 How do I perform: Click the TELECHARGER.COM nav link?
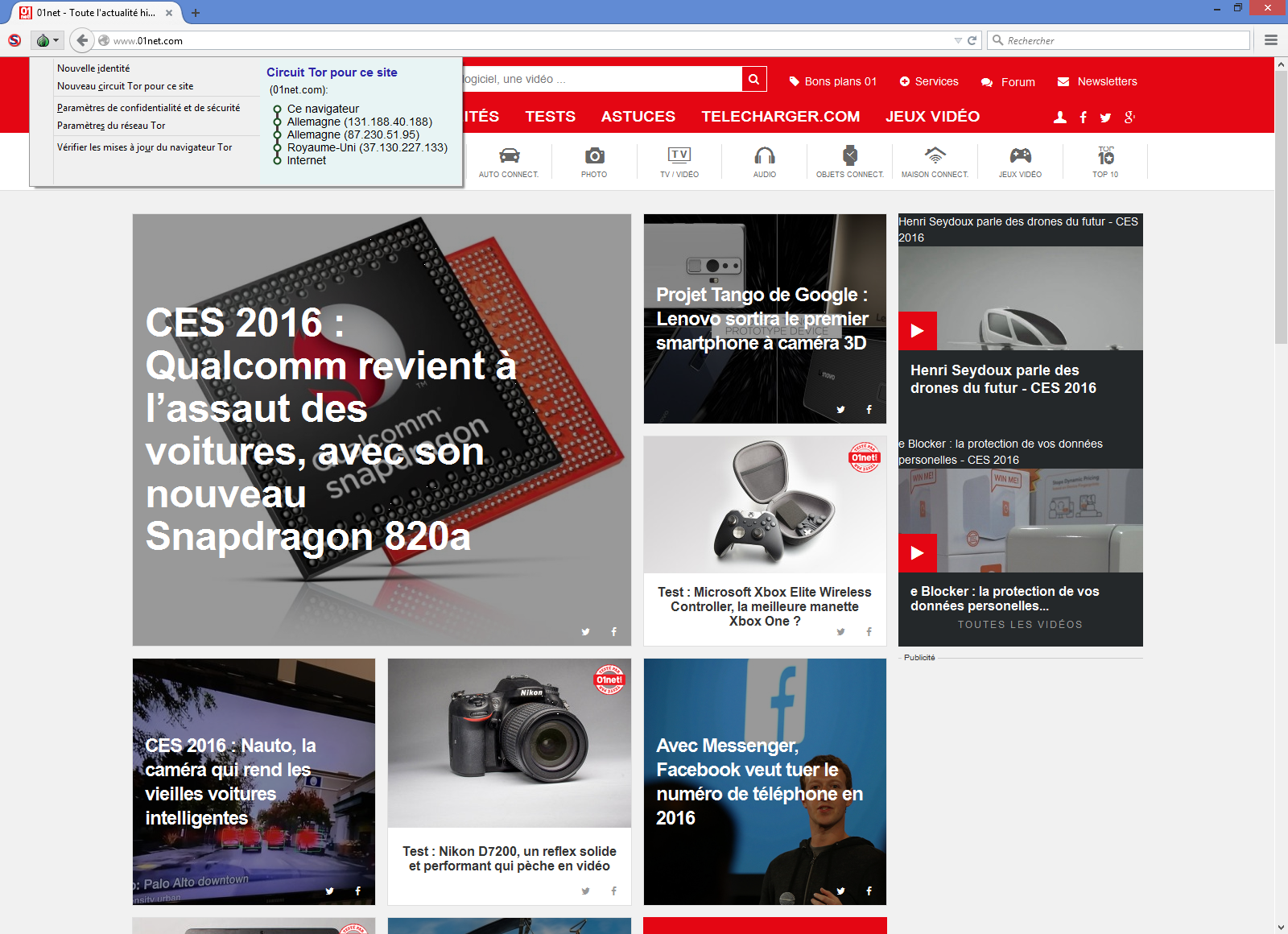coord(780,117)
